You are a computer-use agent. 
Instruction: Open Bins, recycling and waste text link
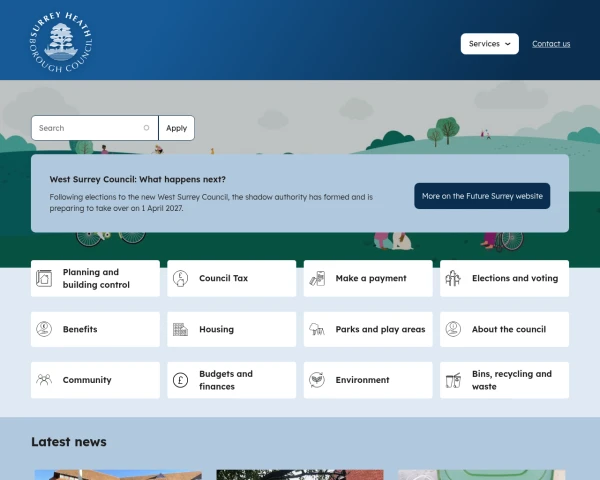tap(512, 380)
